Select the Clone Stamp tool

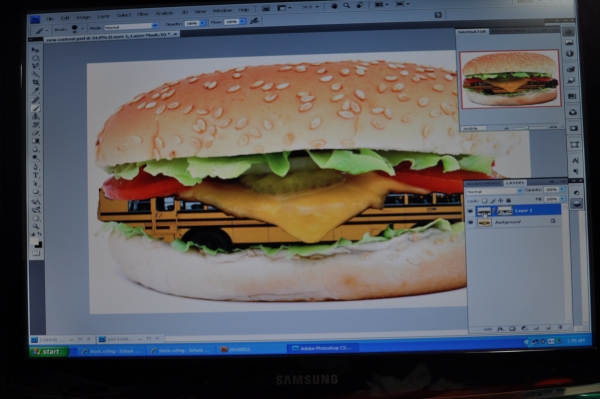click(35, 117)
